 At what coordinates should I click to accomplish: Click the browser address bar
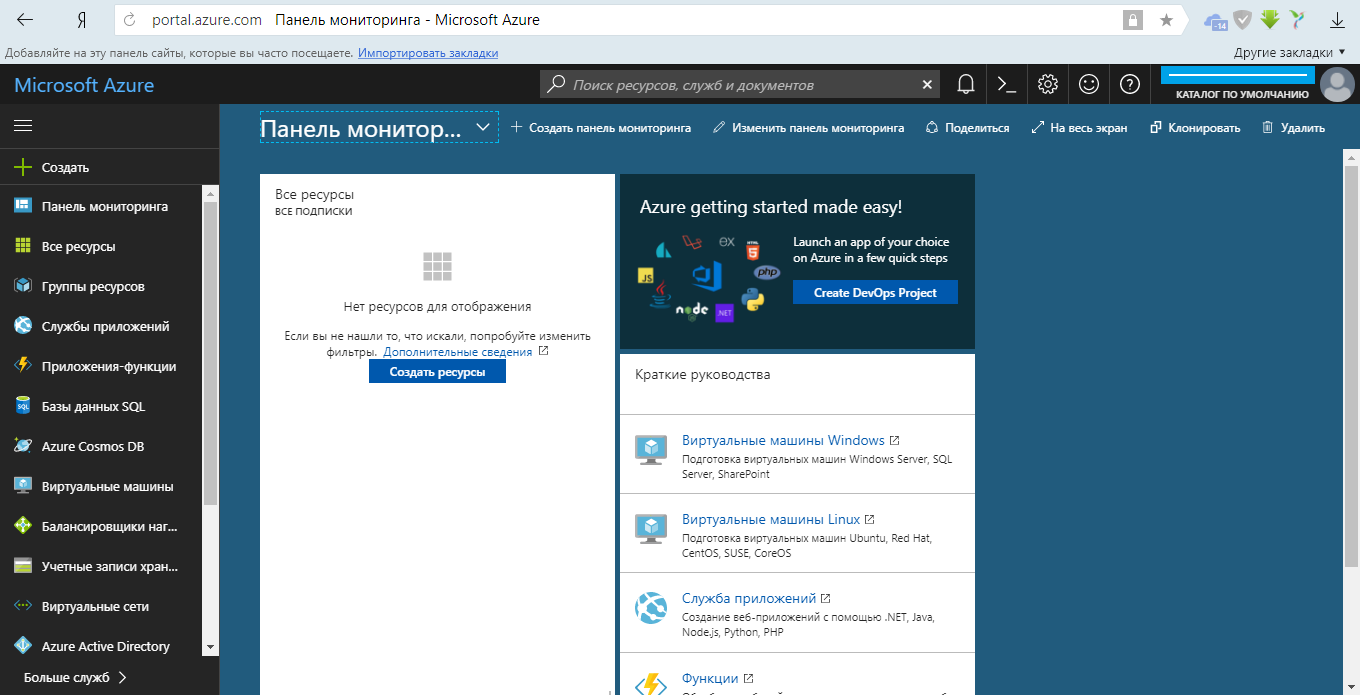[x=648, y=20]
